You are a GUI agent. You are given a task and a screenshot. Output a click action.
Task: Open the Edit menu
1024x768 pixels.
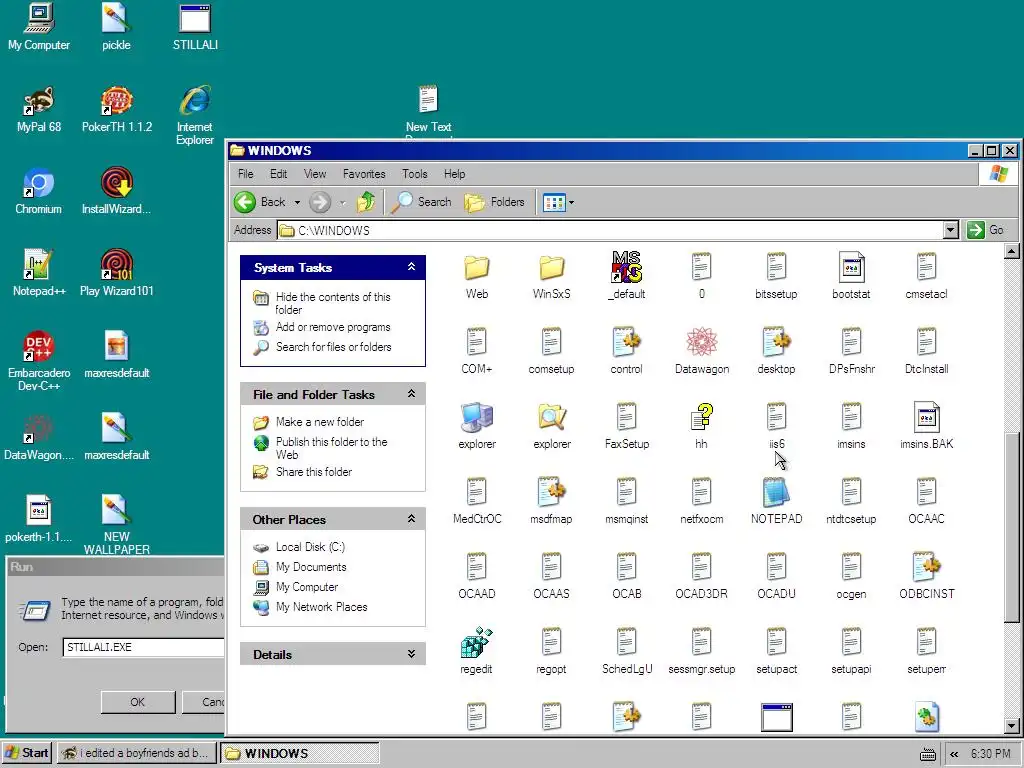pos(278,174)
